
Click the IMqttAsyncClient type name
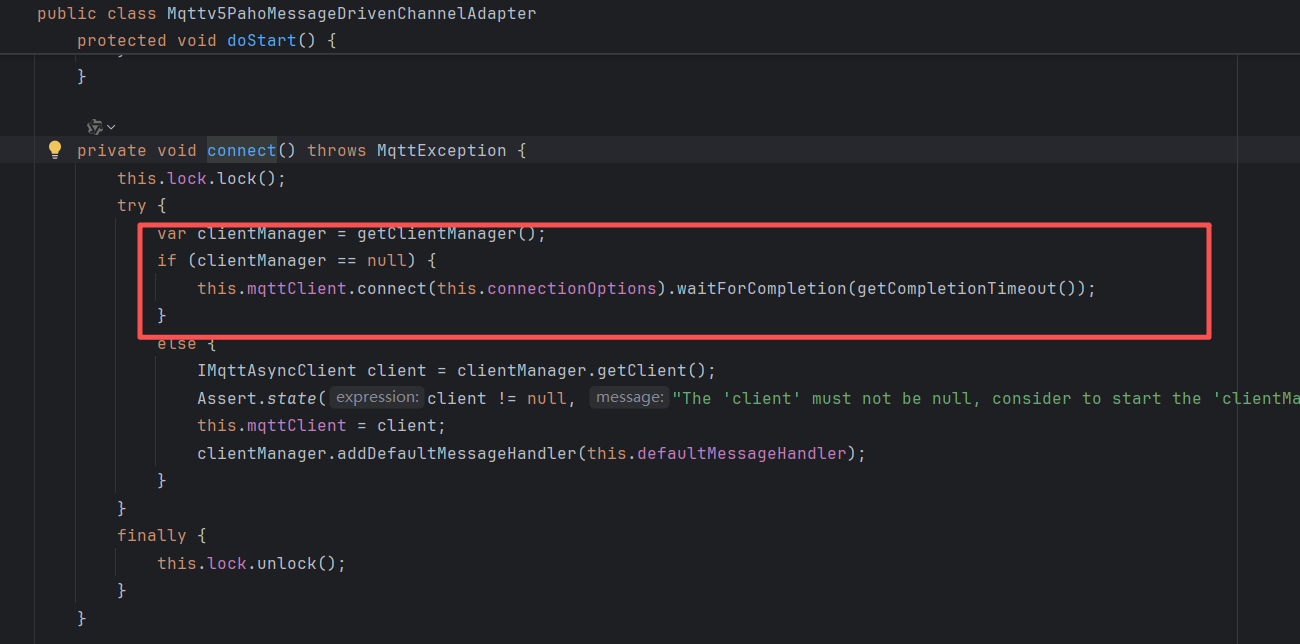pos(277,370)
